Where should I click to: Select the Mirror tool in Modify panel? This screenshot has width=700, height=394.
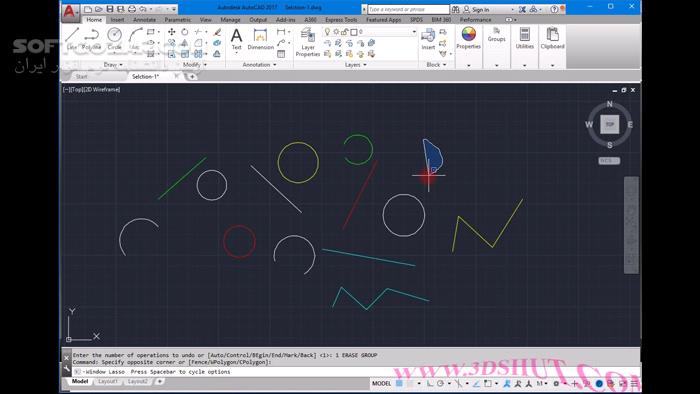pyautogui.click(x=185, y=43)
